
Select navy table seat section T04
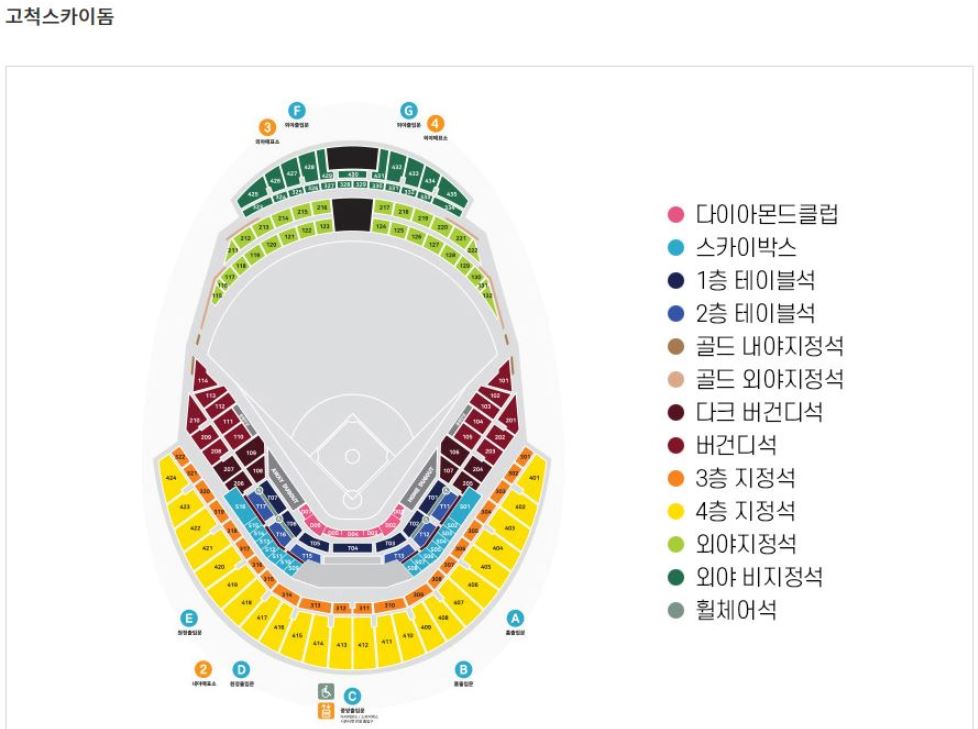[353, 548]
